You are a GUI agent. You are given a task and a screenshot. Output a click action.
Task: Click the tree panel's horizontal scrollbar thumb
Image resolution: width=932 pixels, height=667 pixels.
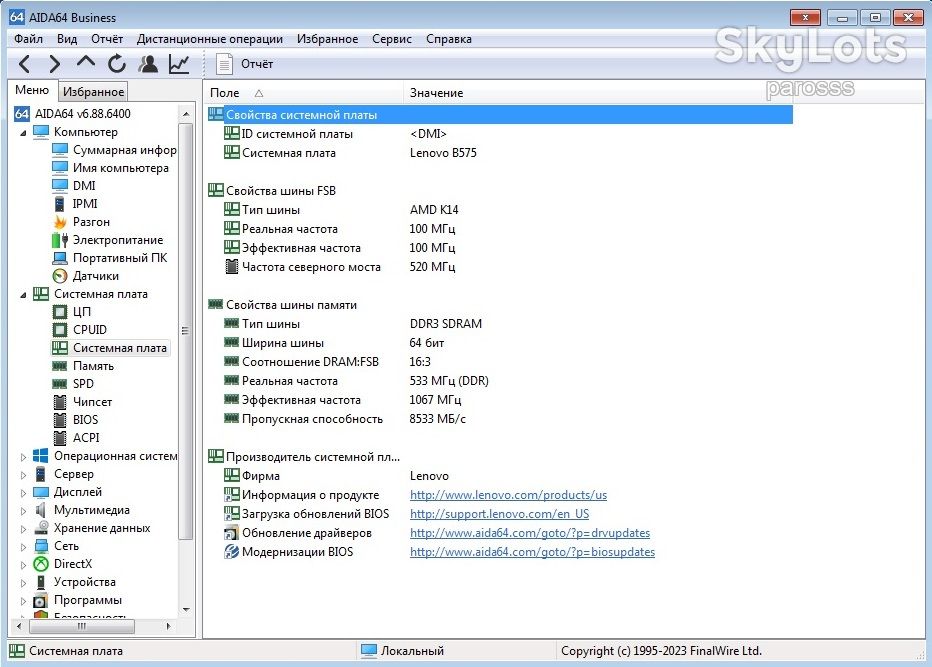tap(82, 626)
